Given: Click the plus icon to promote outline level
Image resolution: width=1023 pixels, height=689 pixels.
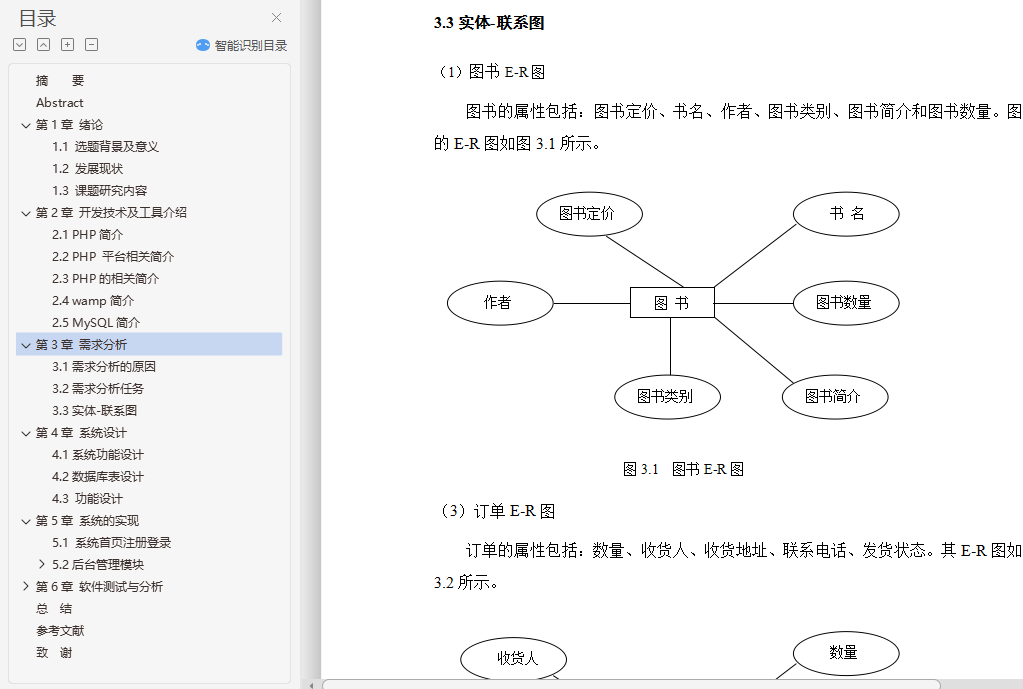Looking at the screenshot, I should coord(67,44).
